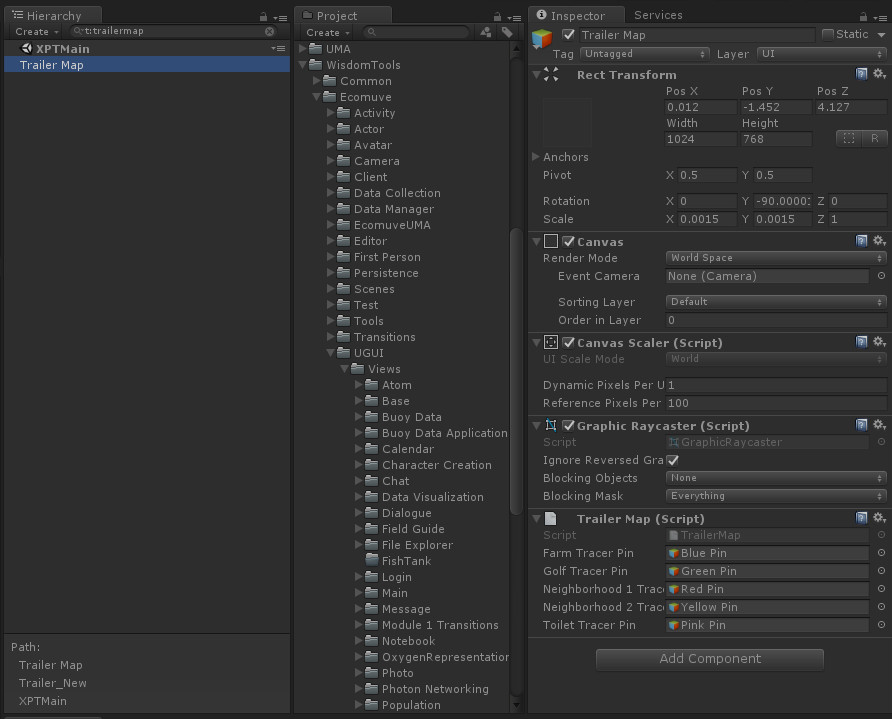
Task: Select the Character Creation folder
Action: pos(436,465)
